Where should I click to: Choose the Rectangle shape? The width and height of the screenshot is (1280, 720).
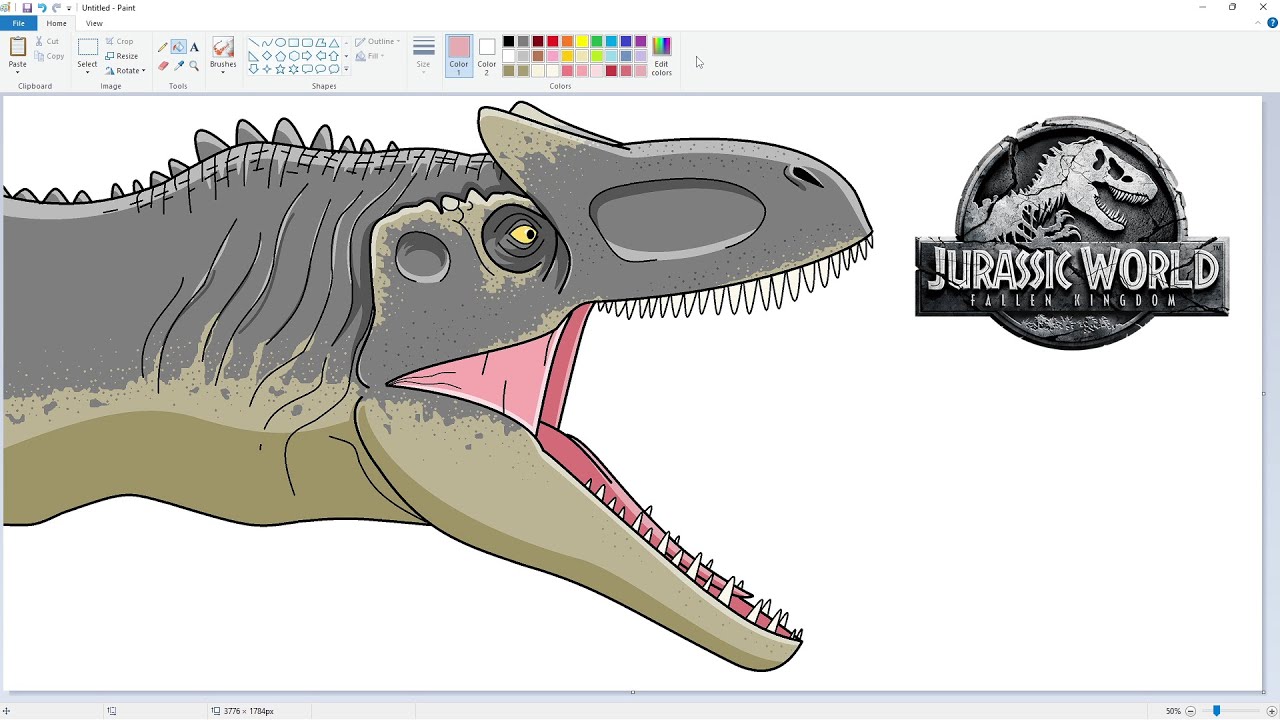(x=294, y=43)
